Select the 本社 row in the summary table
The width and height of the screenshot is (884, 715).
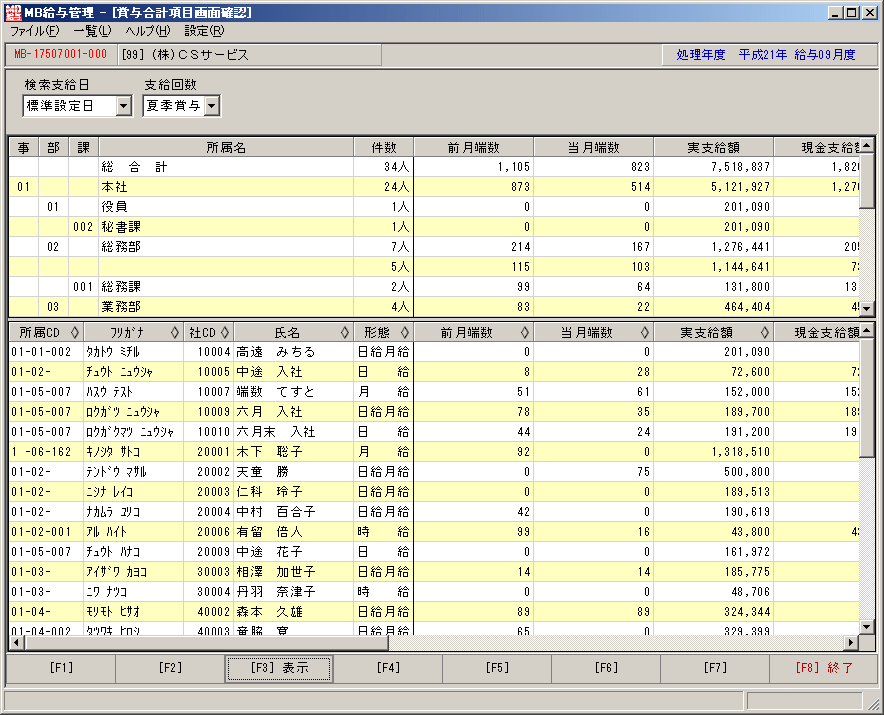tap(434, 187)
